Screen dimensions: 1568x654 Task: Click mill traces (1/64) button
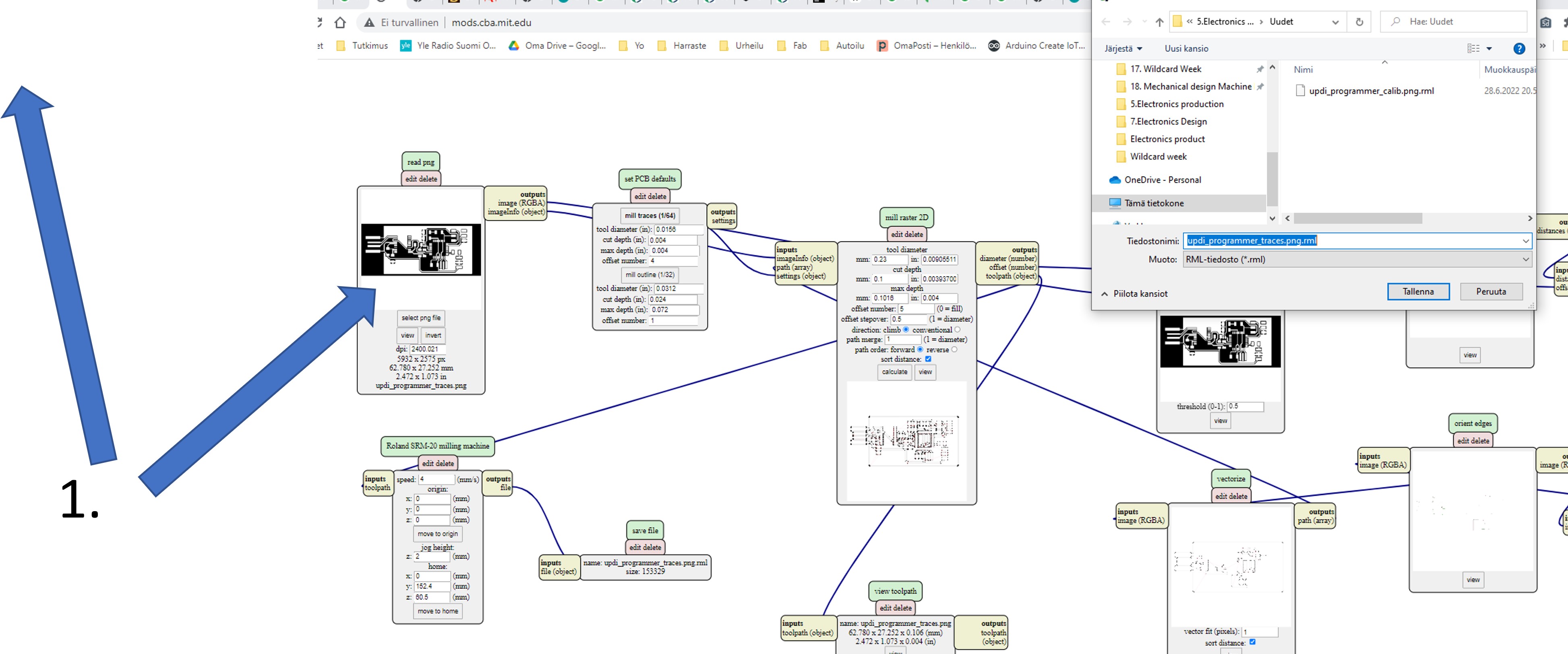coord(650,215)
